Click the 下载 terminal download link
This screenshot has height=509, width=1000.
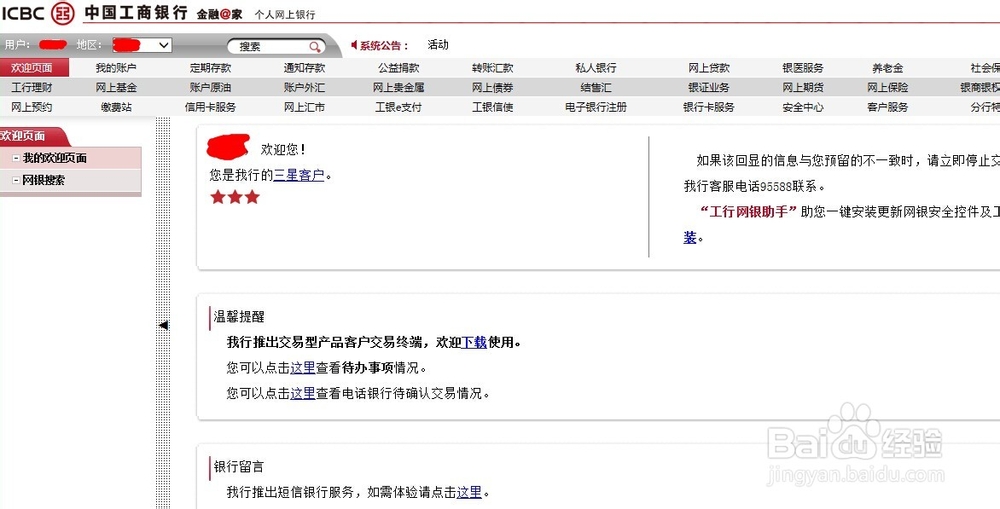click(474, 343)
